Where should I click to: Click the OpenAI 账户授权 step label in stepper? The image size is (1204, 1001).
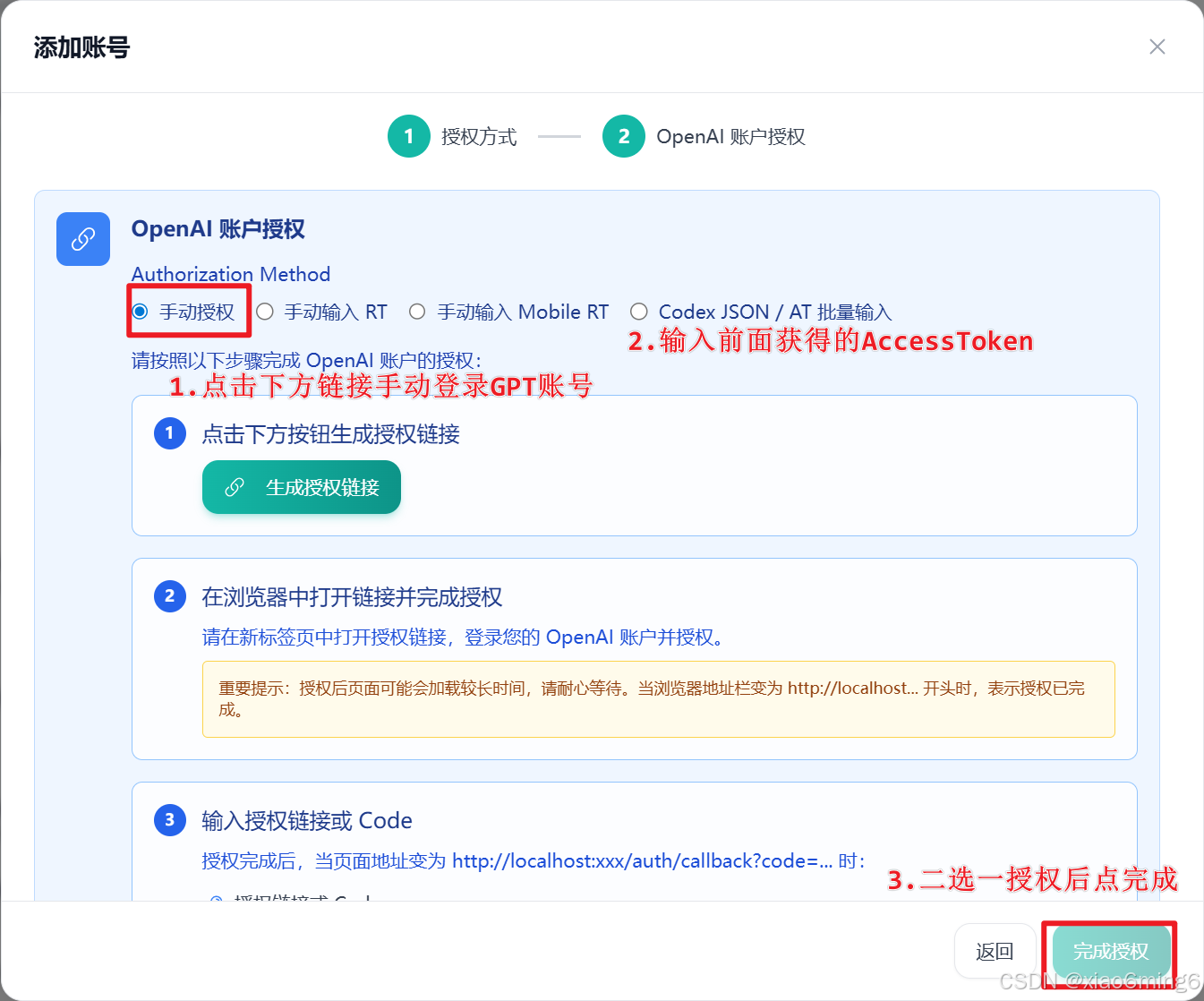tap(730, 137)
